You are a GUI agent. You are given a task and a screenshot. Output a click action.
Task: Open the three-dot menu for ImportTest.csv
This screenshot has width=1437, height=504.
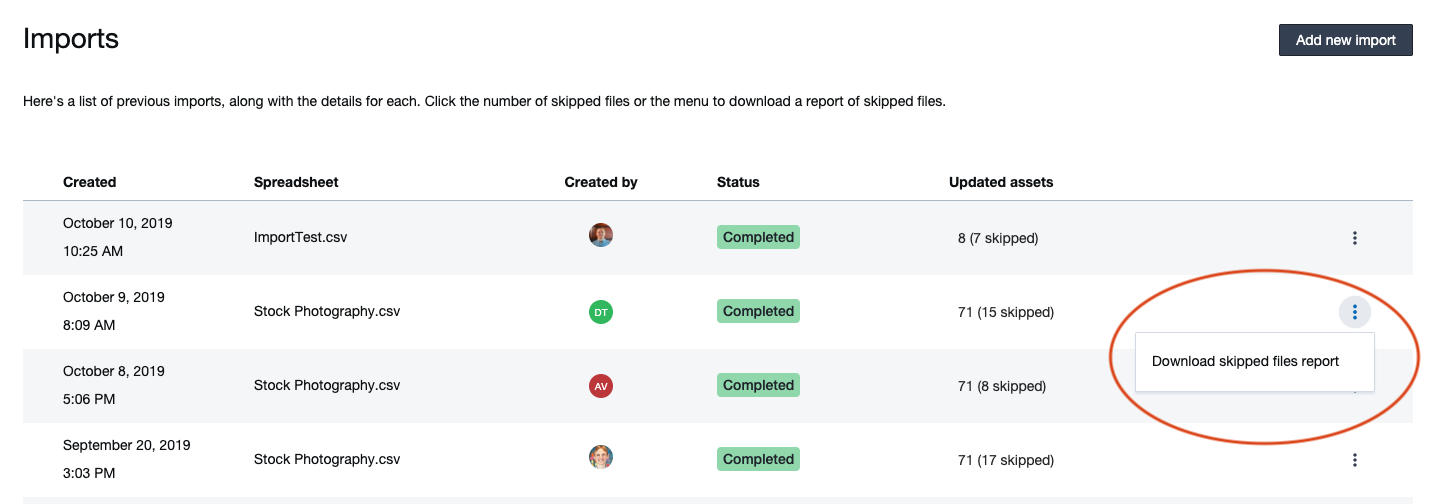pyautogui.click(x=1354, y=238)
